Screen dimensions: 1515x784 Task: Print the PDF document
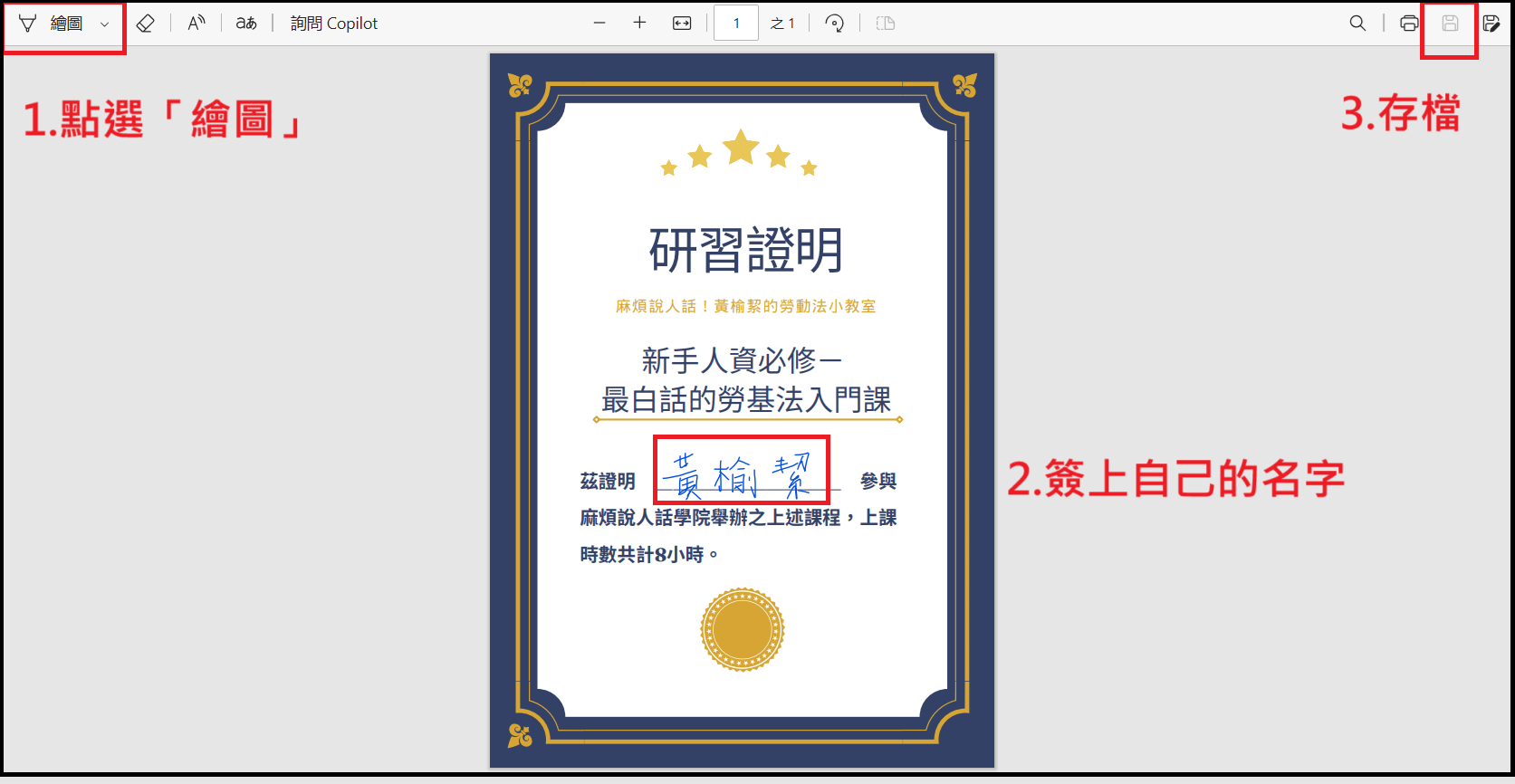point(1409,24)
